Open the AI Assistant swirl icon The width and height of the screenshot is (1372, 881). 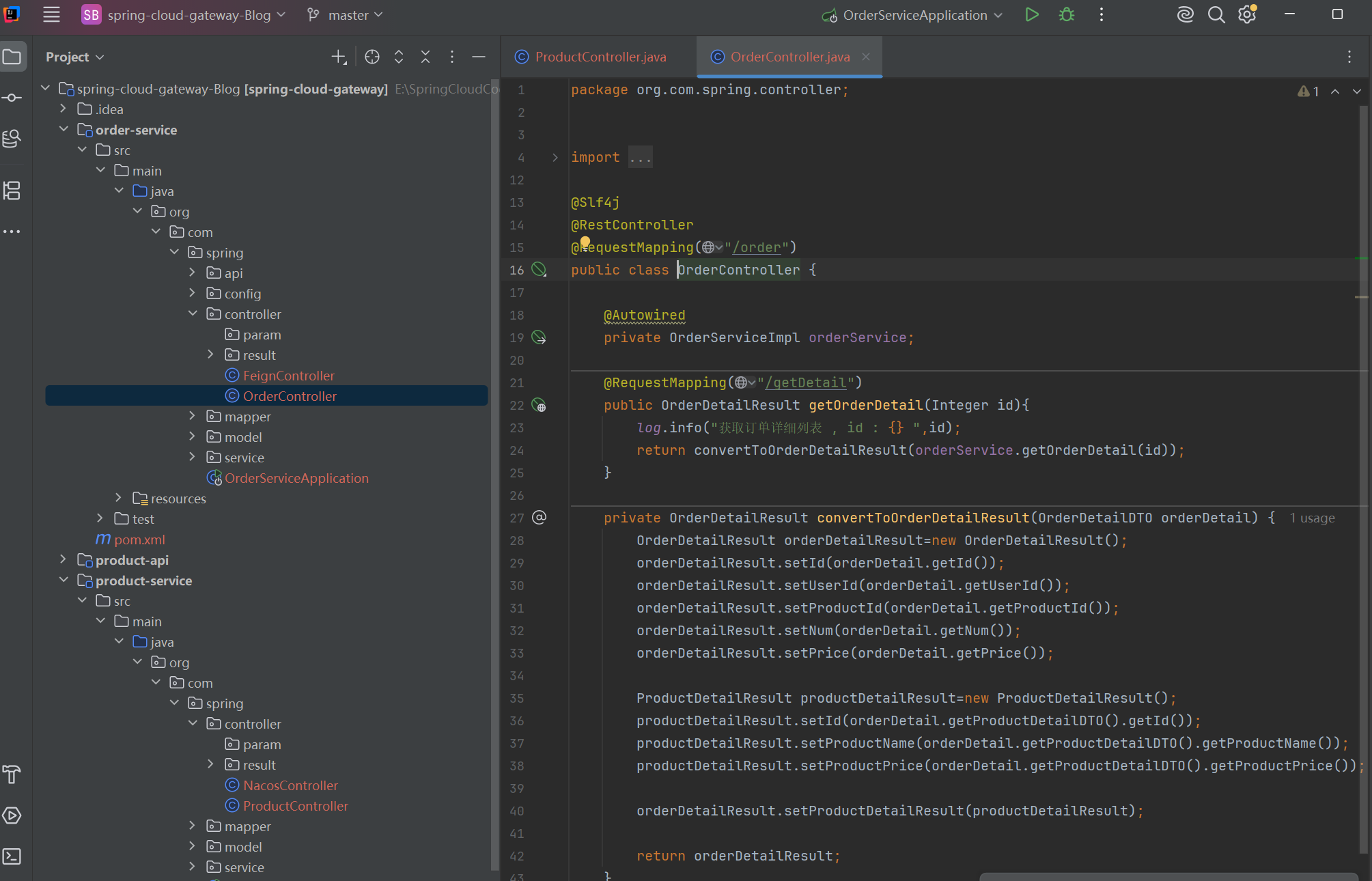click(x=1185, y=14)
